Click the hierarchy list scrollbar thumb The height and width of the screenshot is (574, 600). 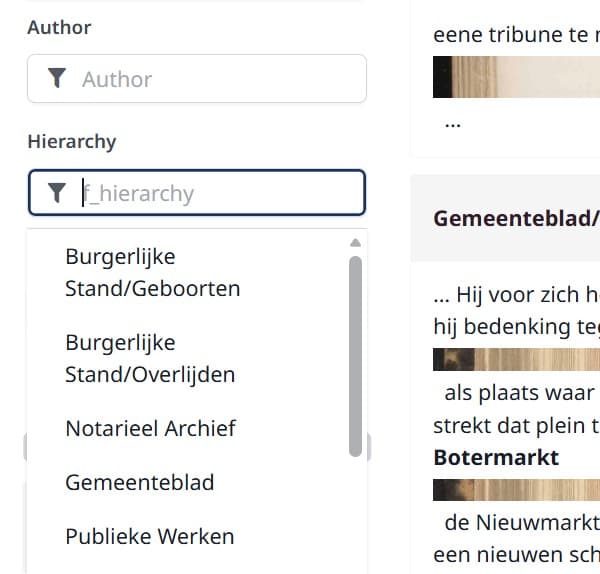(355, 355)
